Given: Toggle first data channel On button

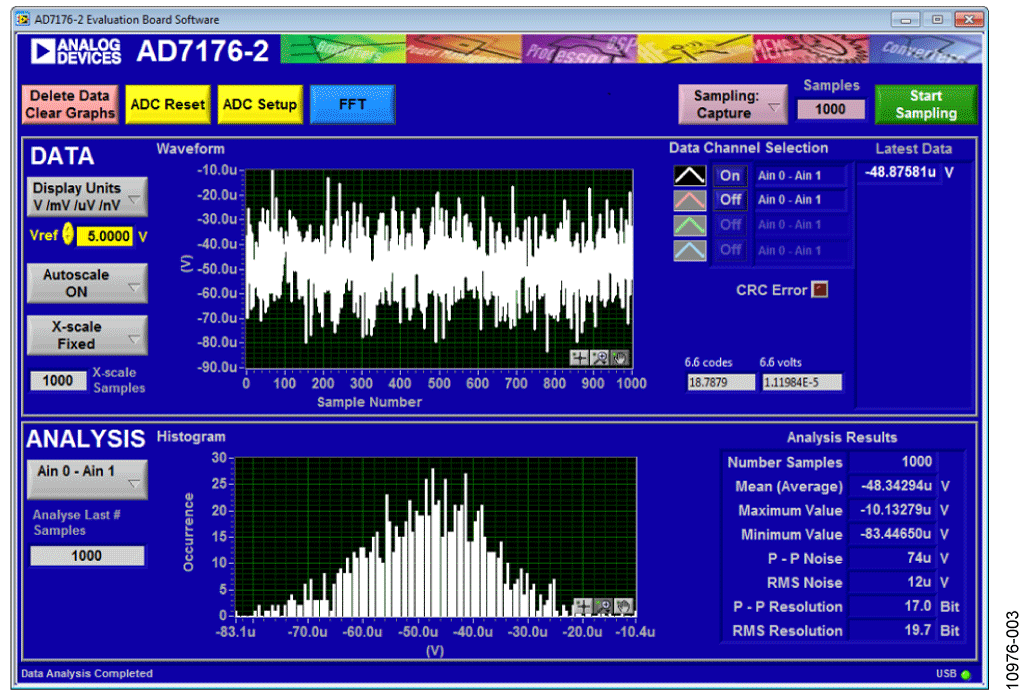Looking at the screenshot, I should coord(729,175).
